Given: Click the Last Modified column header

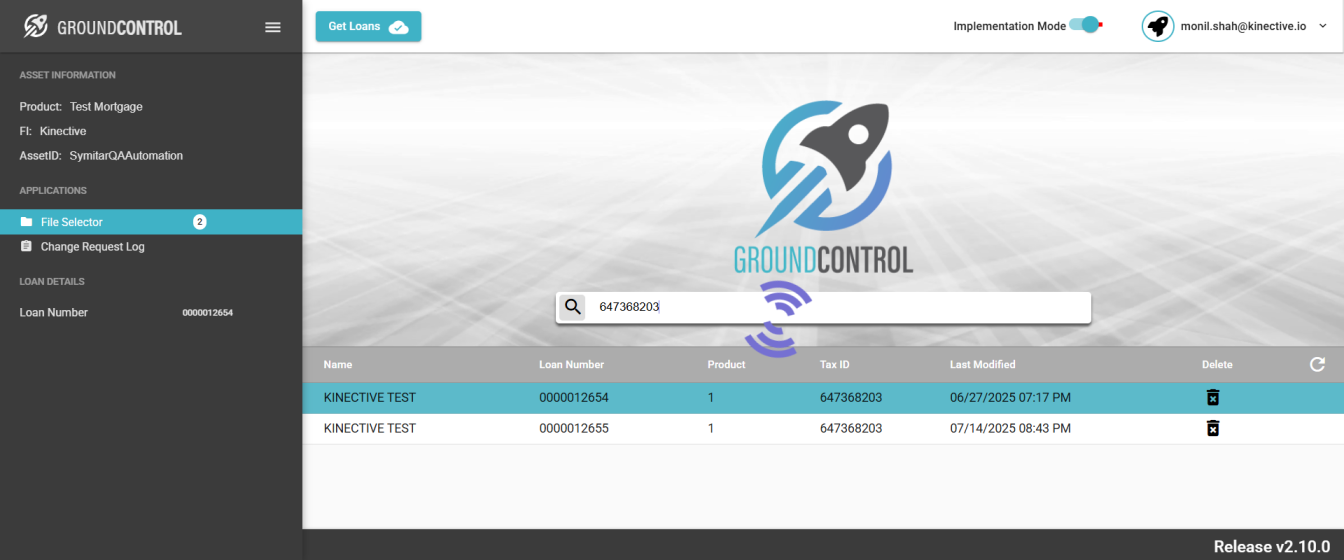Looking at the screenshot, I should point(982,365).
